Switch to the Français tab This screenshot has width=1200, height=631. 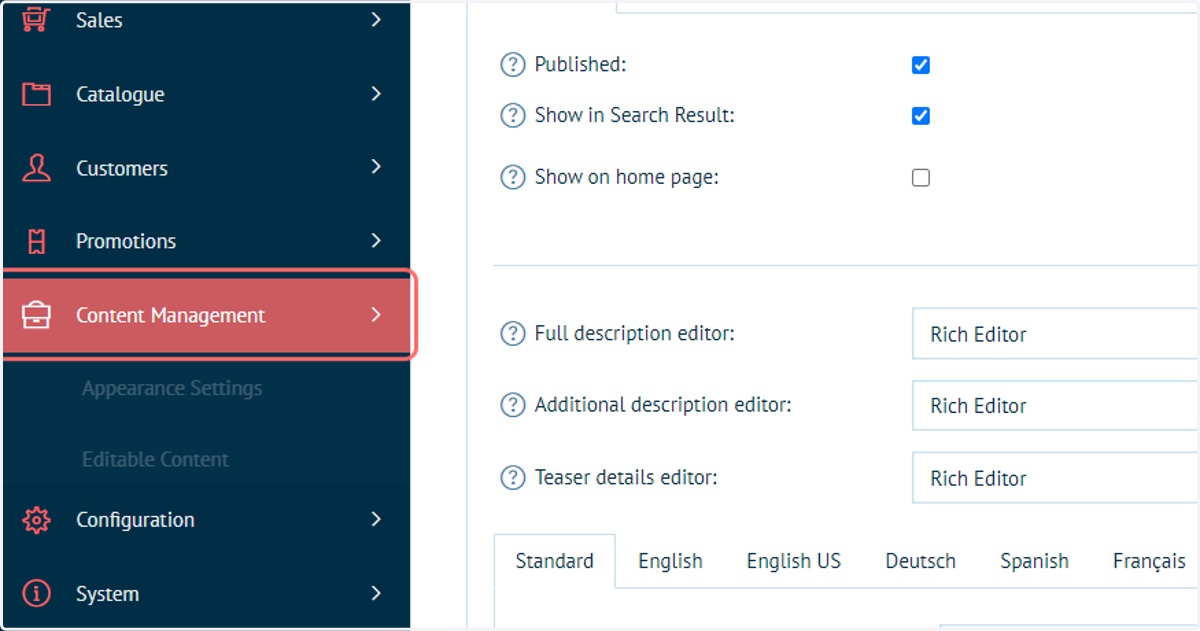click(1149, 561)
